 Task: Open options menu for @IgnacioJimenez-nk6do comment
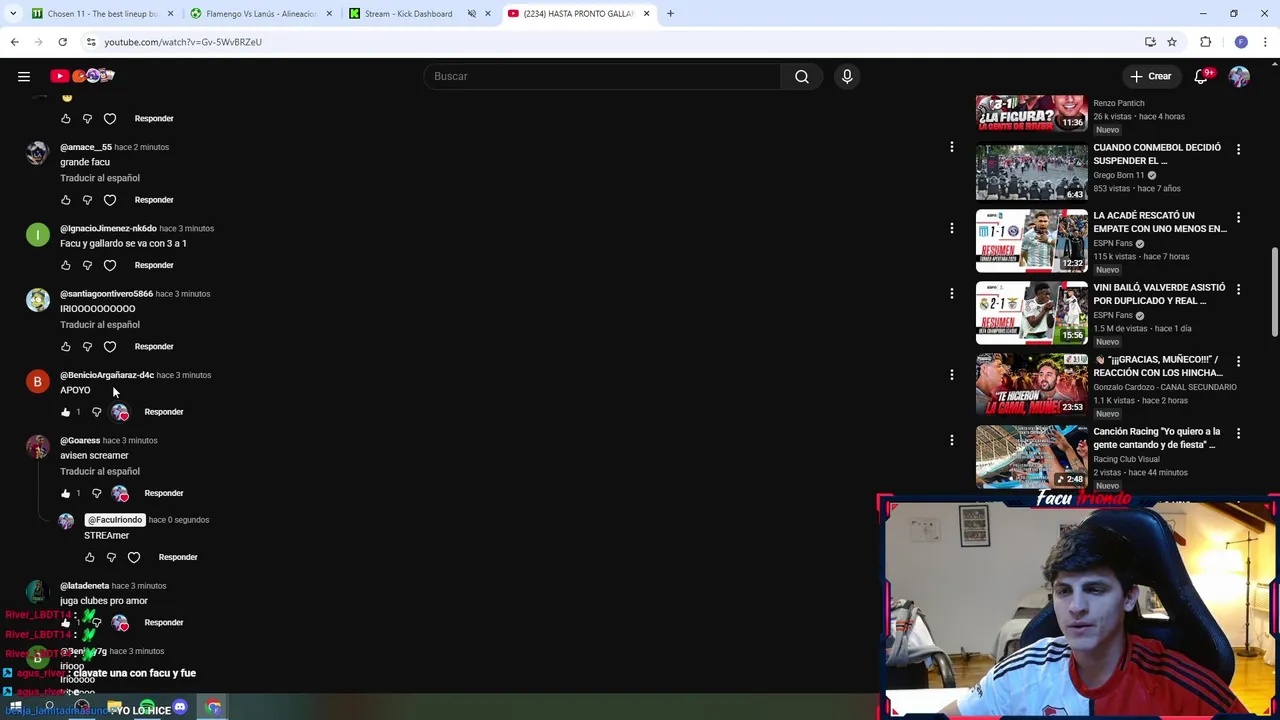point(951,228)
